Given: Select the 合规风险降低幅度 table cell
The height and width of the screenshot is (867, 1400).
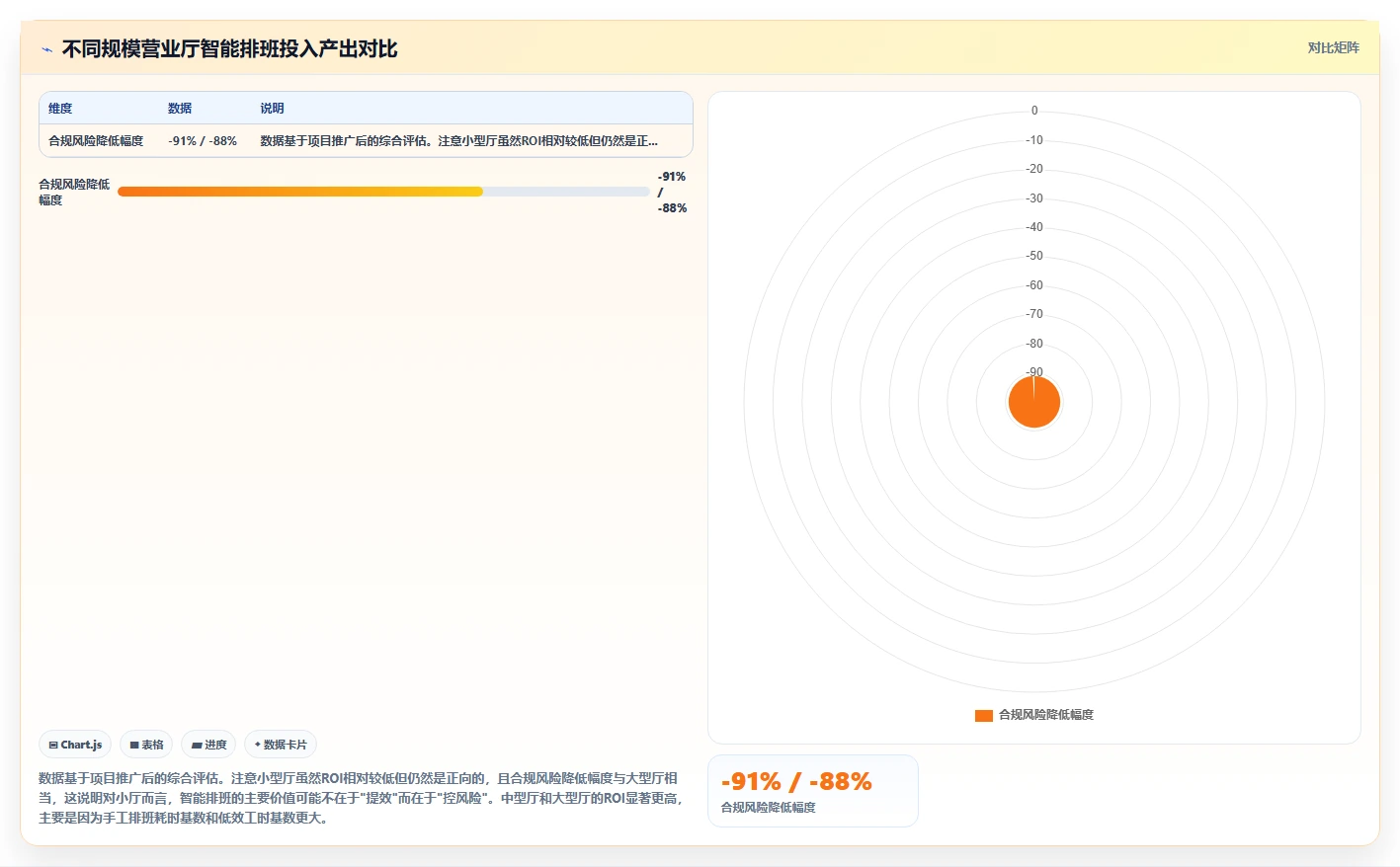Looking at the screenshot, I should point(96,141).
